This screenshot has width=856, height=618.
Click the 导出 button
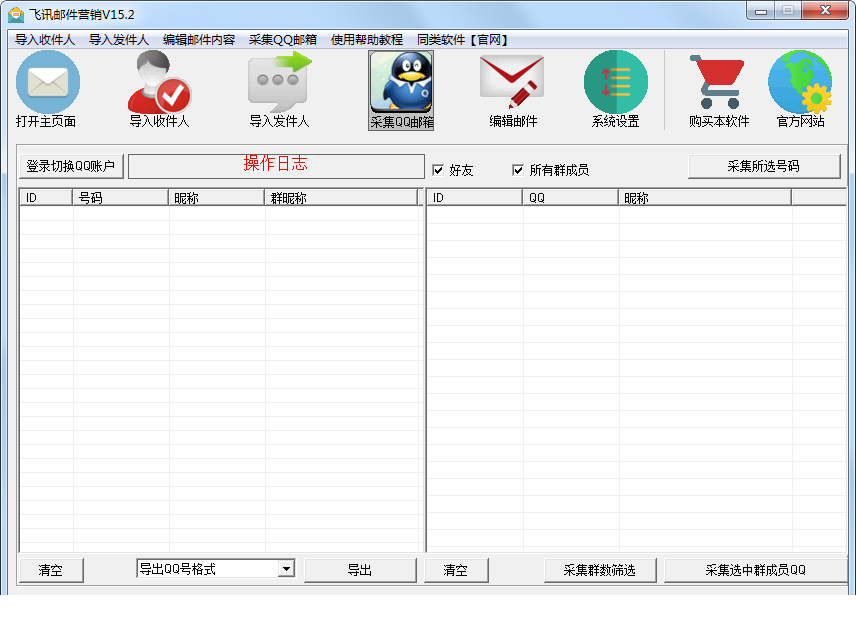[360, 570]
